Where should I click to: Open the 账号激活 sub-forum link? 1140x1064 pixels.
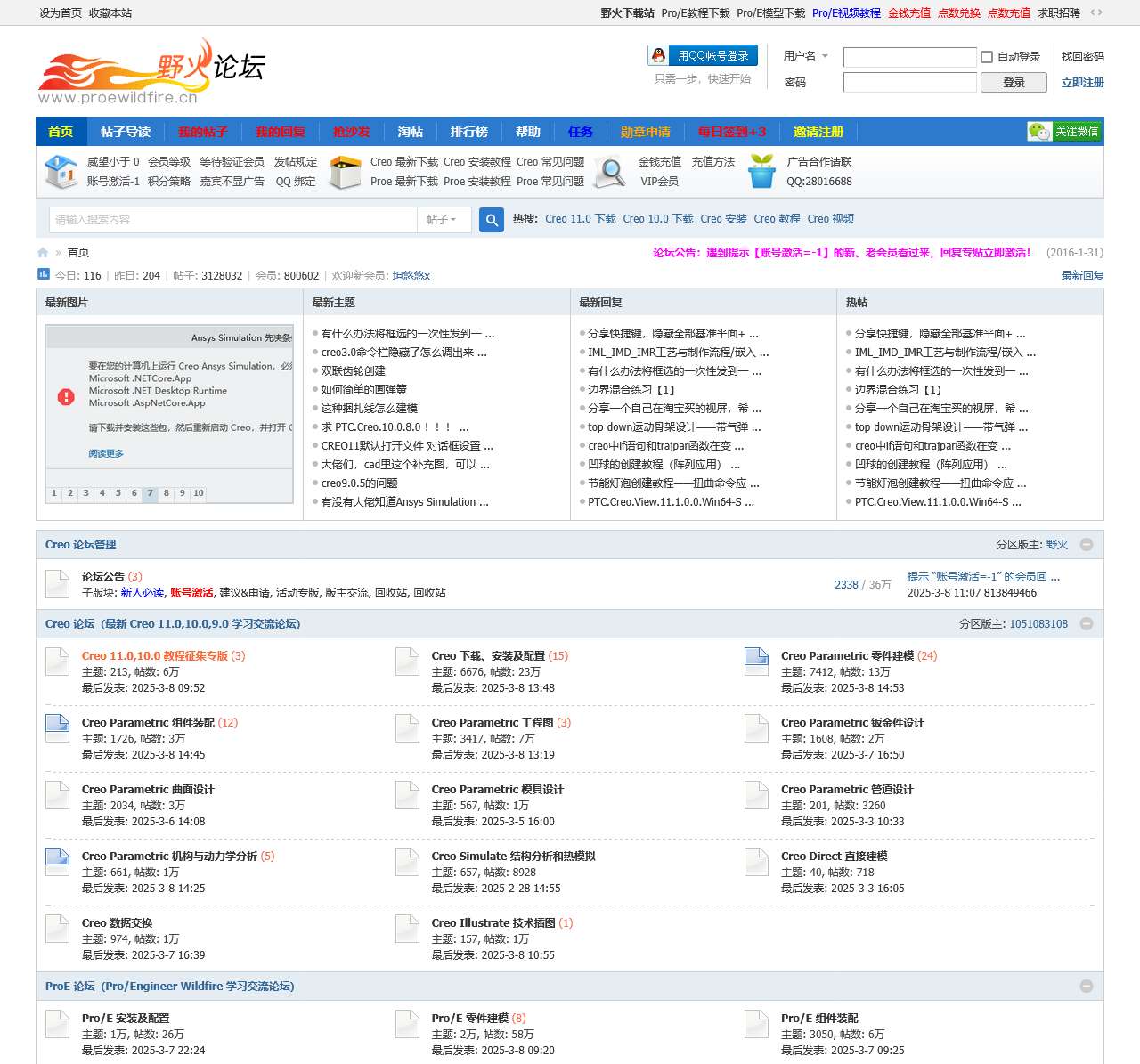[191, 593]
